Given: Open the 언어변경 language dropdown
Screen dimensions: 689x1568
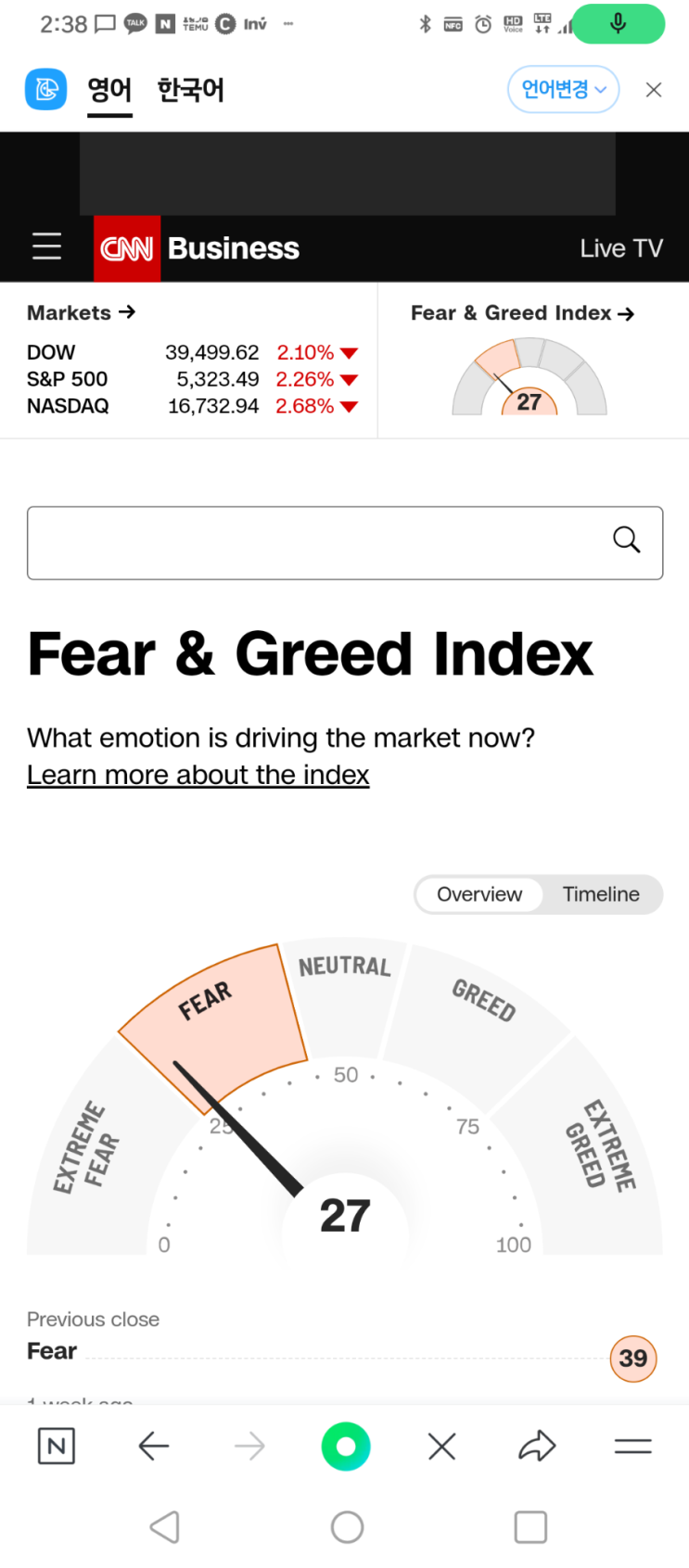Looking at the screenshot, I should tap(563, 89).
